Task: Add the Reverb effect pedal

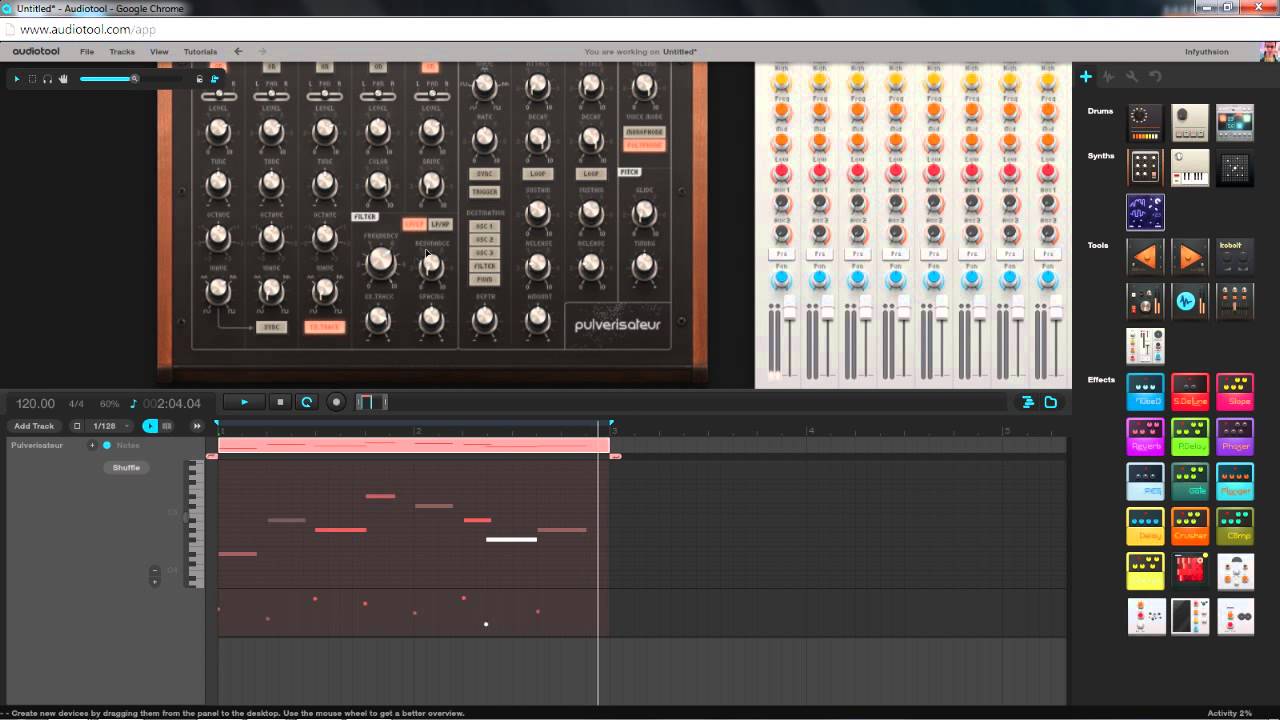Action: pyautogui.click(x=1145, y=436)
